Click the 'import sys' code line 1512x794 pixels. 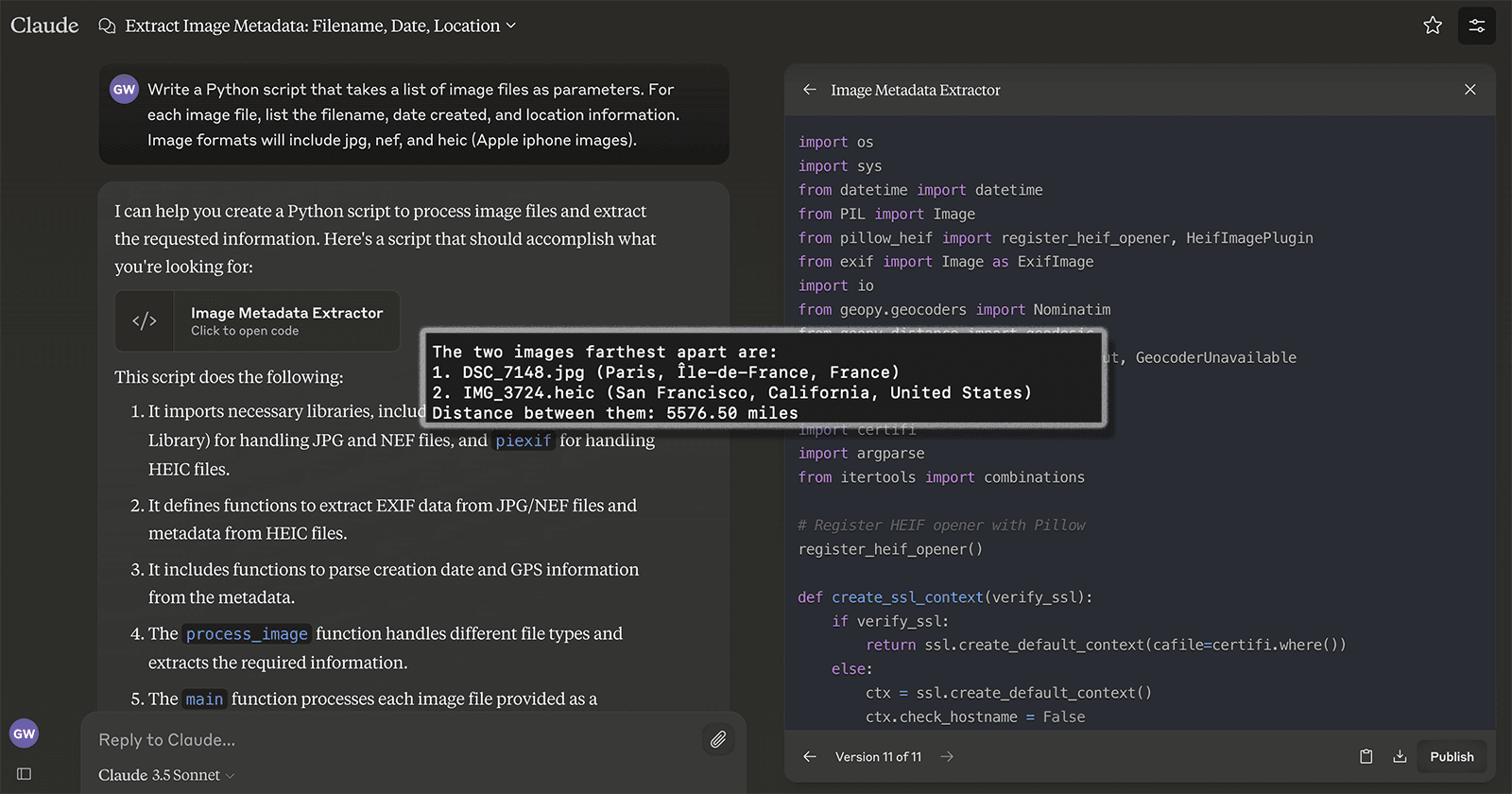(x=839, y=166)
